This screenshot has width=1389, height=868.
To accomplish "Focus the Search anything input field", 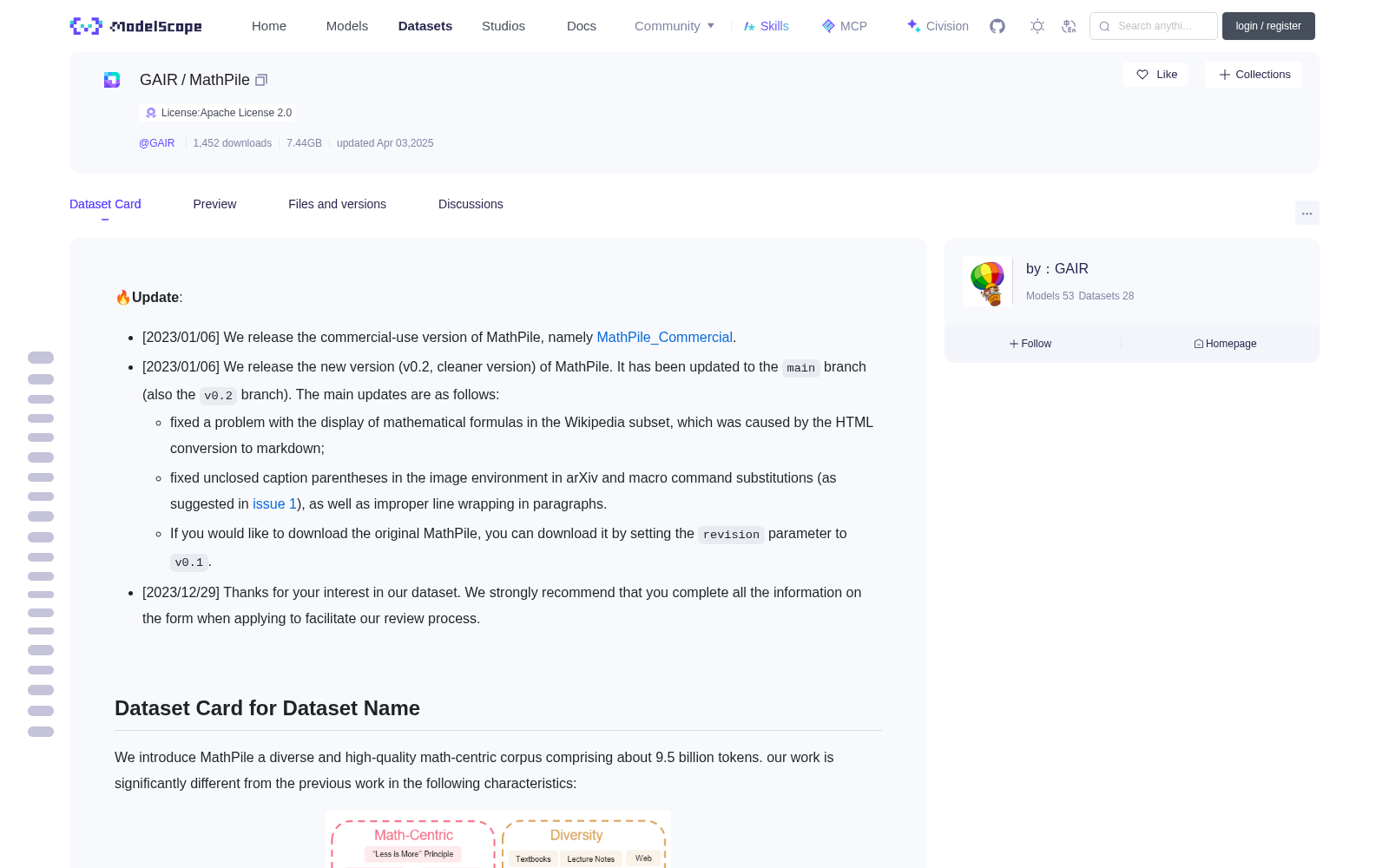I will [x=1154, y=26].
